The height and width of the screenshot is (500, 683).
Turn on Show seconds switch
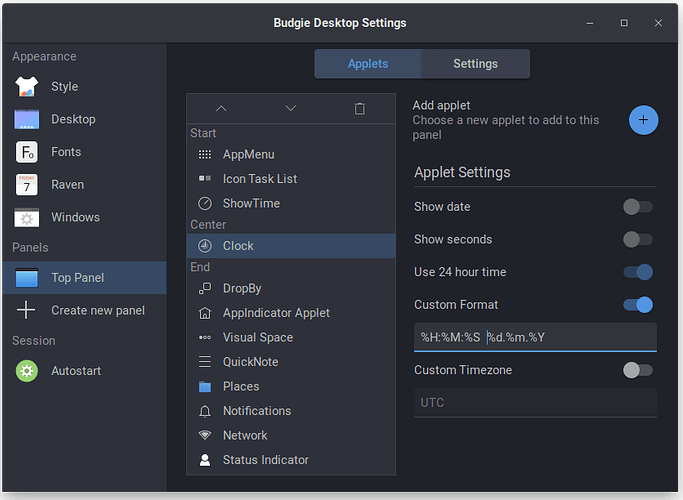click(637, 240)
